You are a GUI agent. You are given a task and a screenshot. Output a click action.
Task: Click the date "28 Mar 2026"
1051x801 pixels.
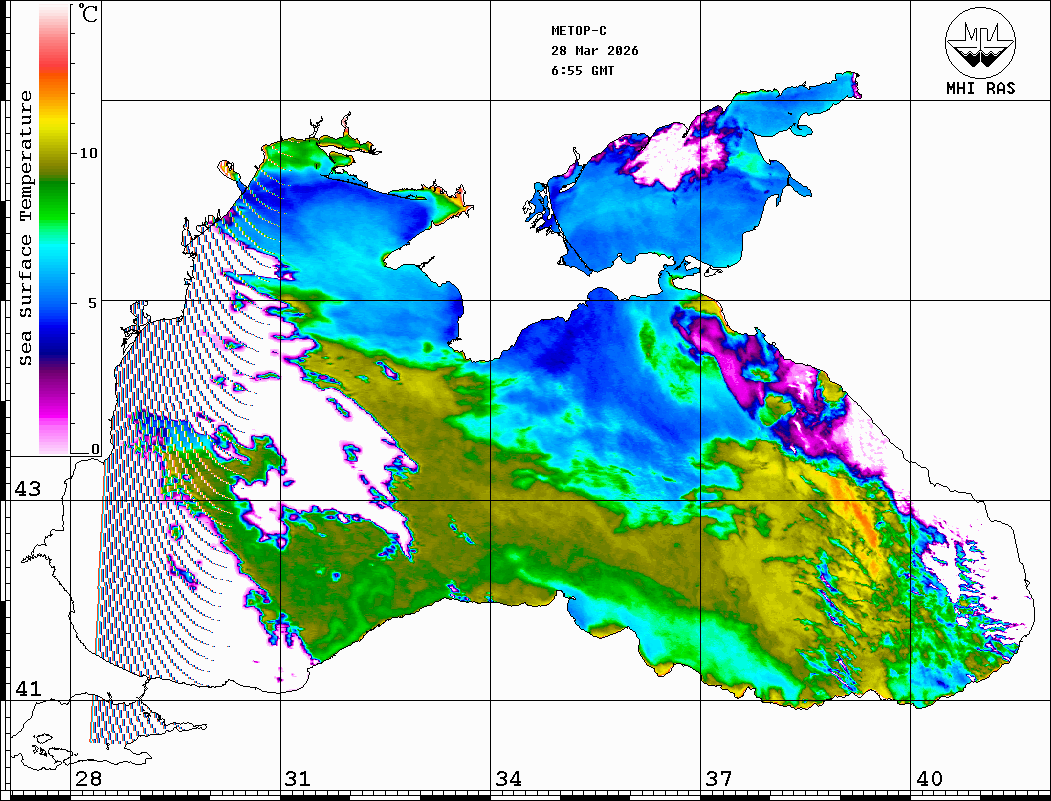coord(595,51)
